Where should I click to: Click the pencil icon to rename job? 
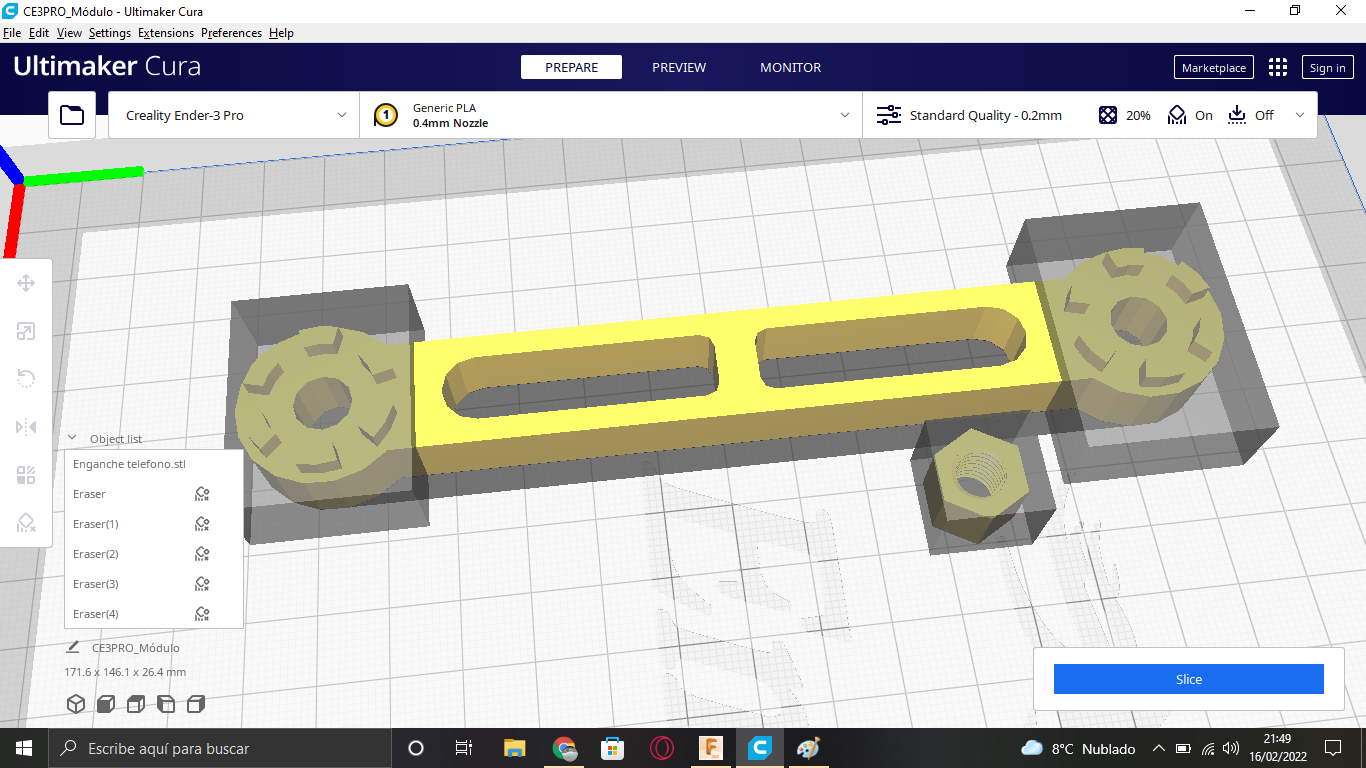[73, 648]
